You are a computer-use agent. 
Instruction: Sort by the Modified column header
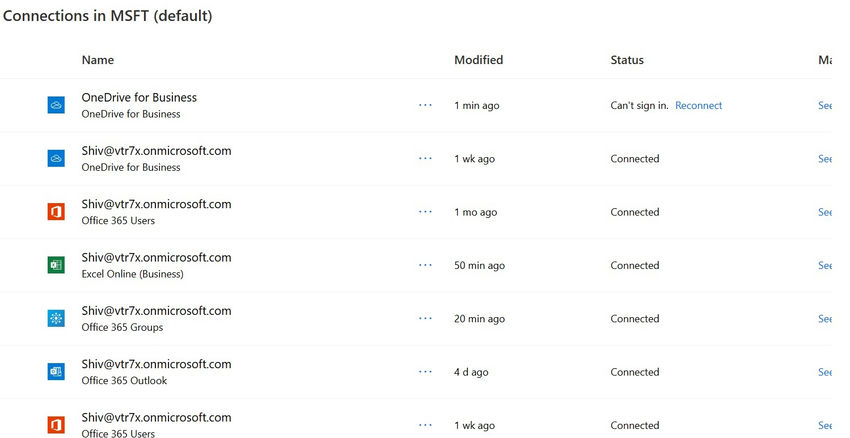click(x=479, y=60)
